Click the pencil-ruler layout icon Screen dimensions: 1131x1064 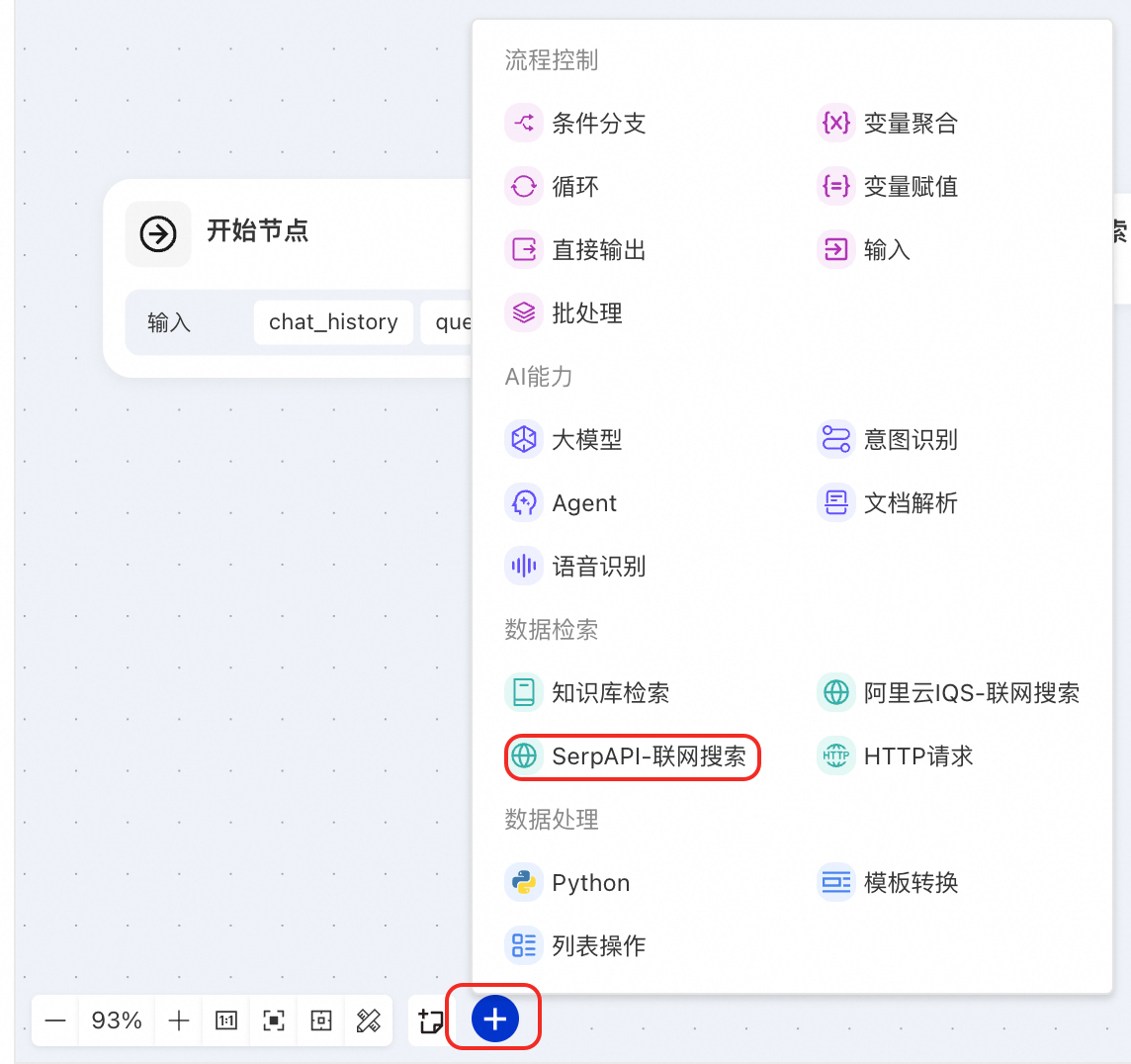pyautogui.click(x=369, y=1020)
